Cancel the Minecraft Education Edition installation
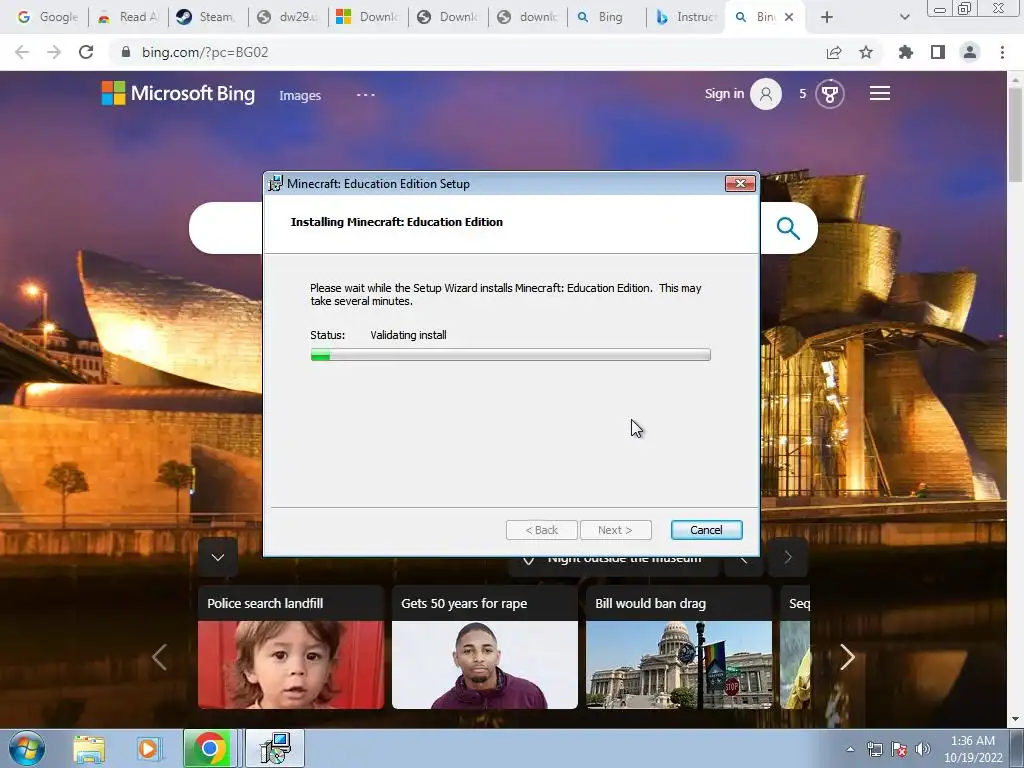The height and width of the screenshot is (768, 1024). coord(706,530)
